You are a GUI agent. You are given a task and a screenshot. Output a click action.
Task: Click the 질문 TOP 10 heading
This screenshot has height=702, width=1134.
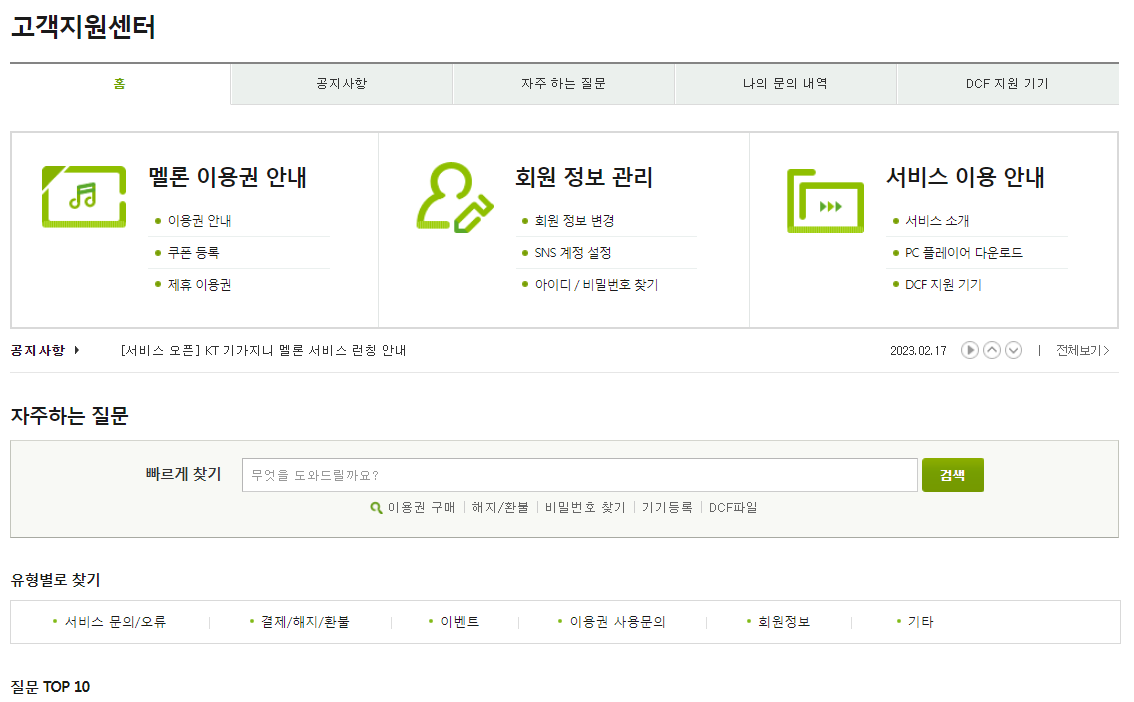51,687
